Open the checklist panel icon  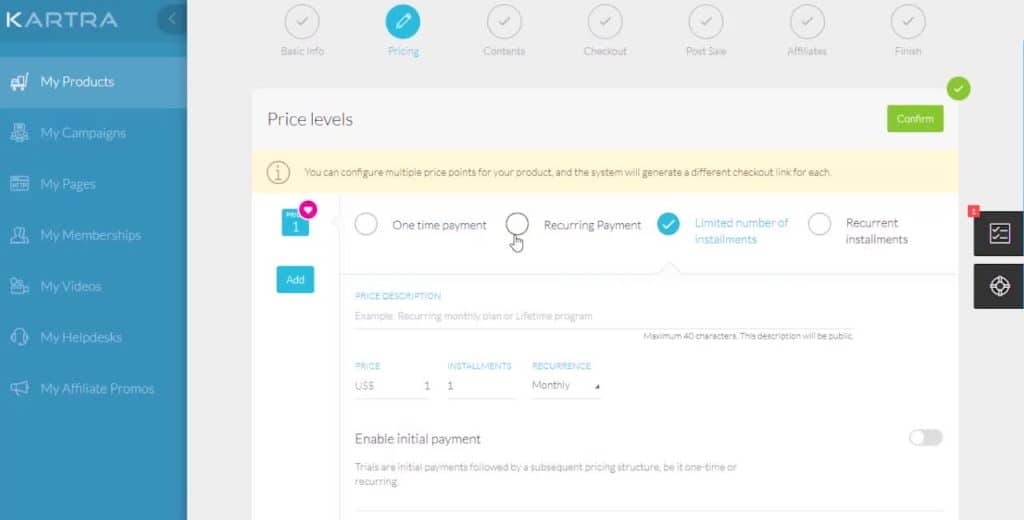pos(999,233)
